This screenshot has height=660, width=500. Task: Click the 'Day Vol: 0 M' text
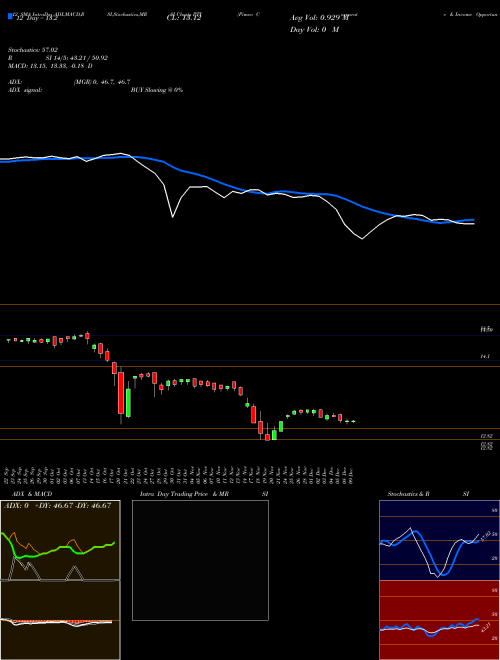click(x=314, y=30)
